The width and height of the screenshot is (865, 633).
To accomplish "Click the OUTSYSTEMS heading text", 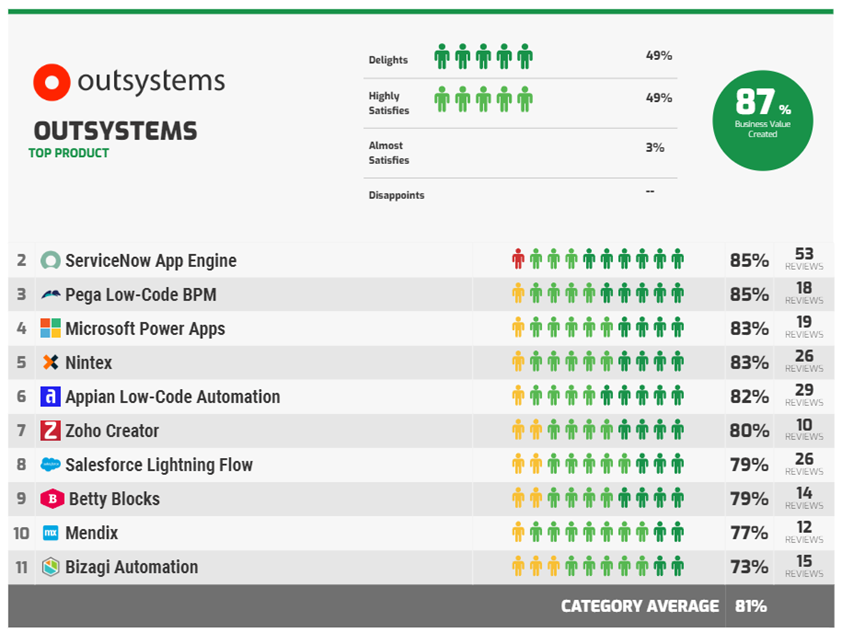I will click(x=115, y=131).
